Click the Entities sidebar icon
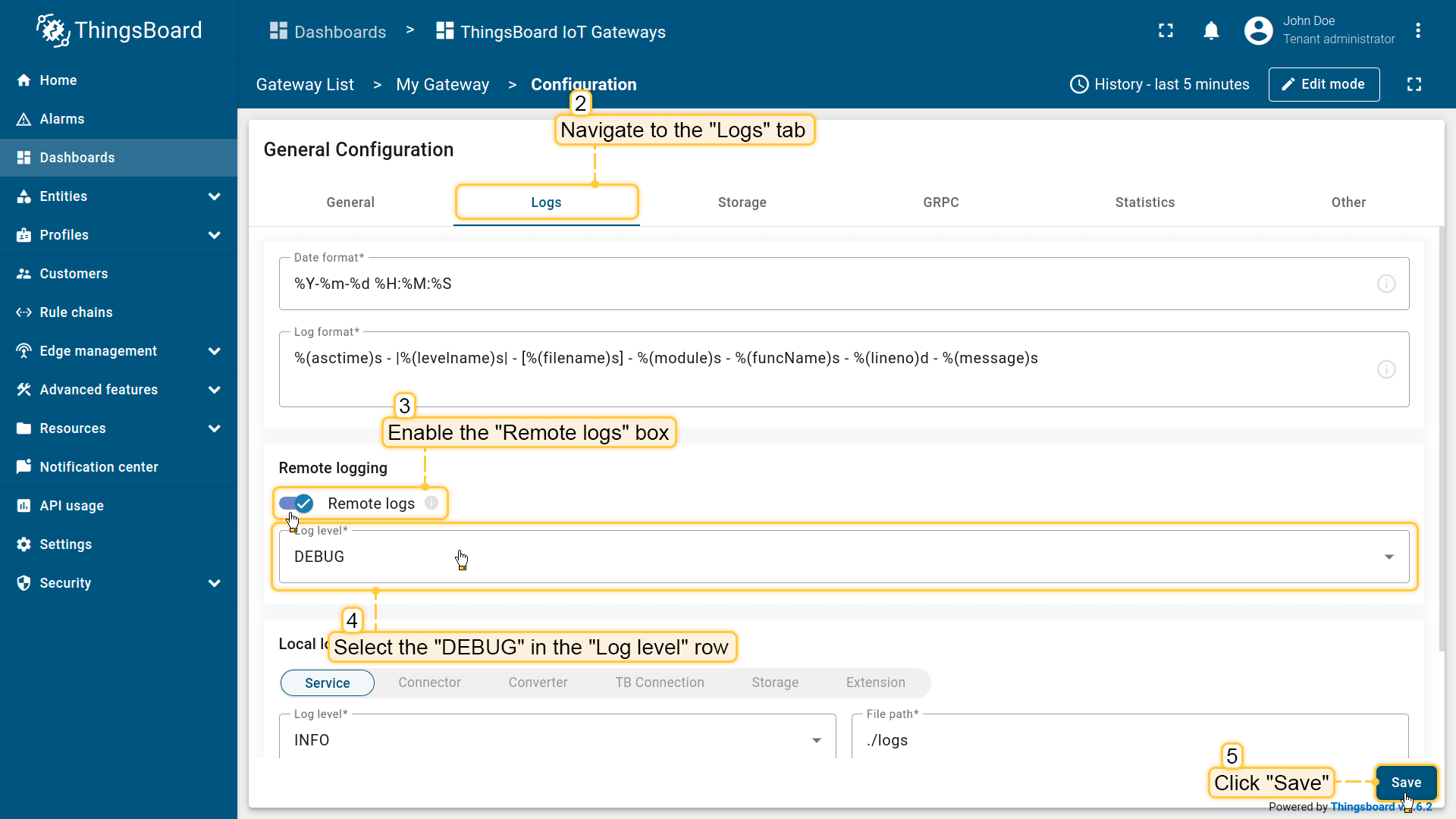Viewport: 1456px width, 819px height. (x=24, y=196)
